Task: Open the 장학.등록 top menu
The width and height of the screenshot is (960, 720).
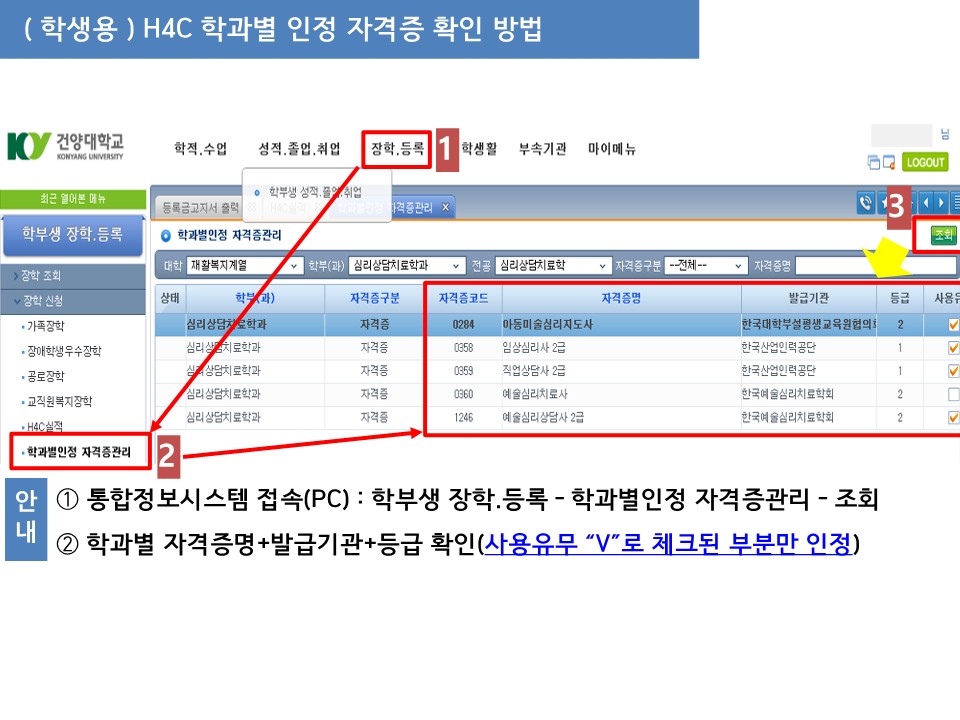Action: [x=397, y=149]
